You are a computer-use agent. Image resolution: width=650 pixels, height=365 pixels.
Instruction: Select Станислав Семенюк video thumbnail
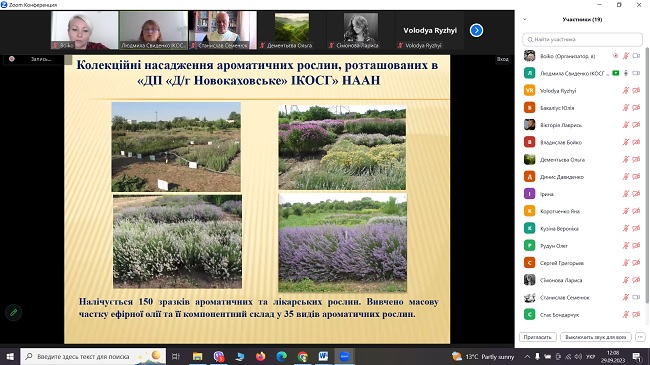click(x=223, y=30)
